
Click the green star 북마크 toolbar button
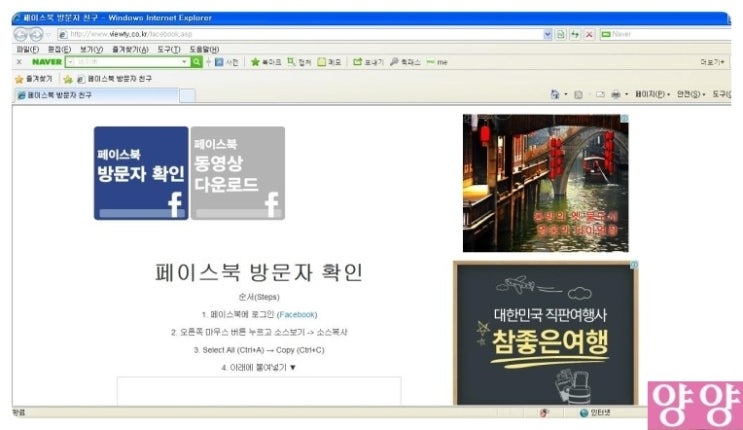click(266, 62)
